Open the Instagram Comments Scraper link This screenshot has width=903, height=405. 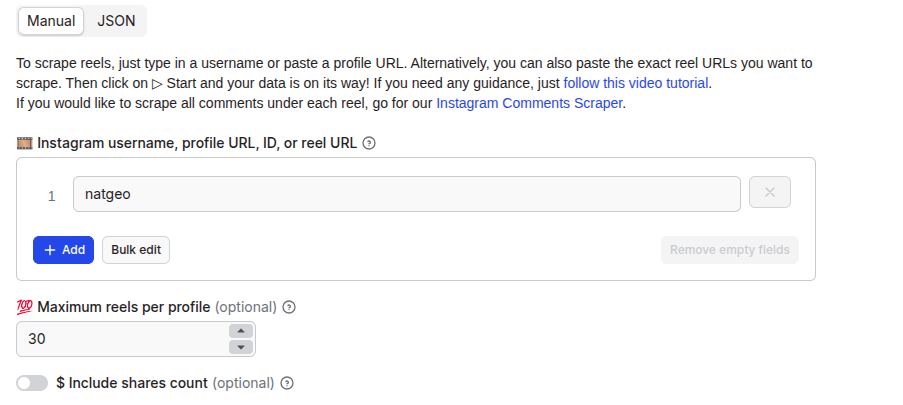(530, 103)
